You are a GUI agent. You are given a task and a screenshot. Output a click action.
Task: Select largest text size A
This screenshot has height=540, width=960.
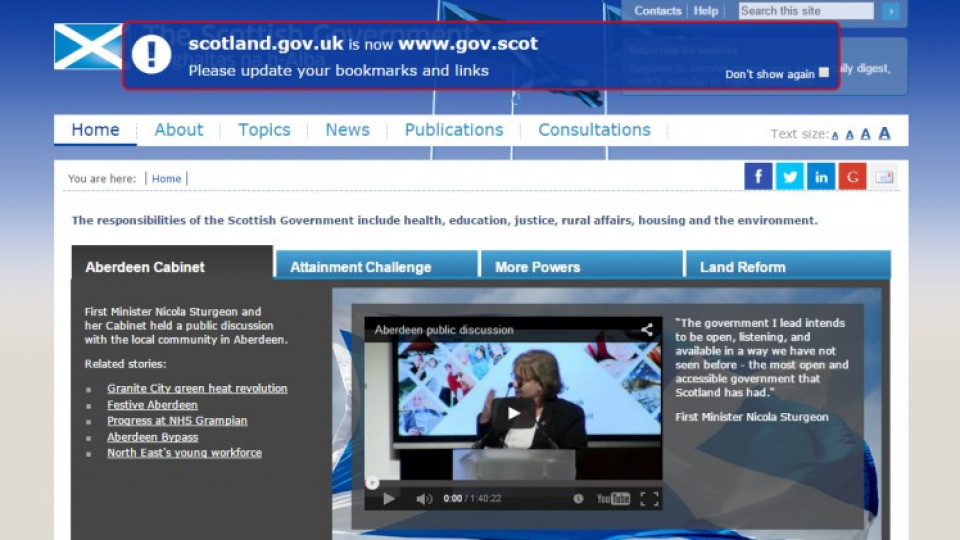coord(884,133)
